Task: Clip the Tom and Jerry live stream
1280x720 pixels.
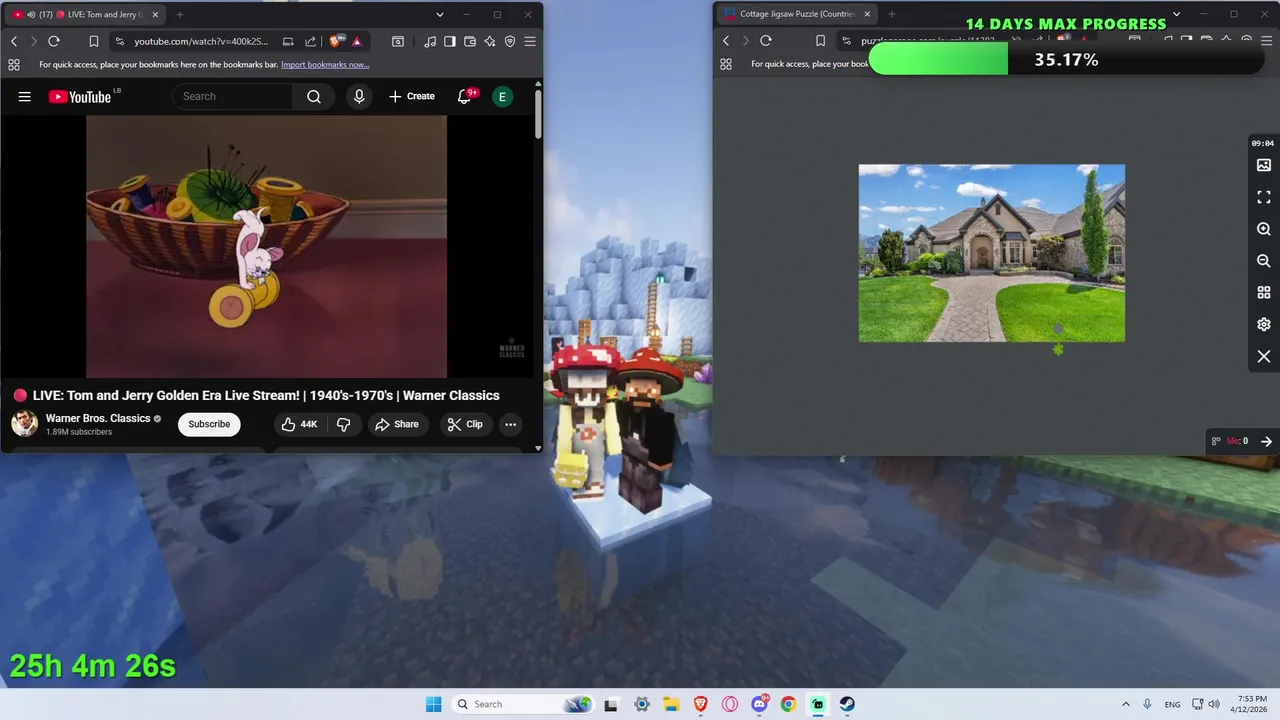Action: coord(465,424)
